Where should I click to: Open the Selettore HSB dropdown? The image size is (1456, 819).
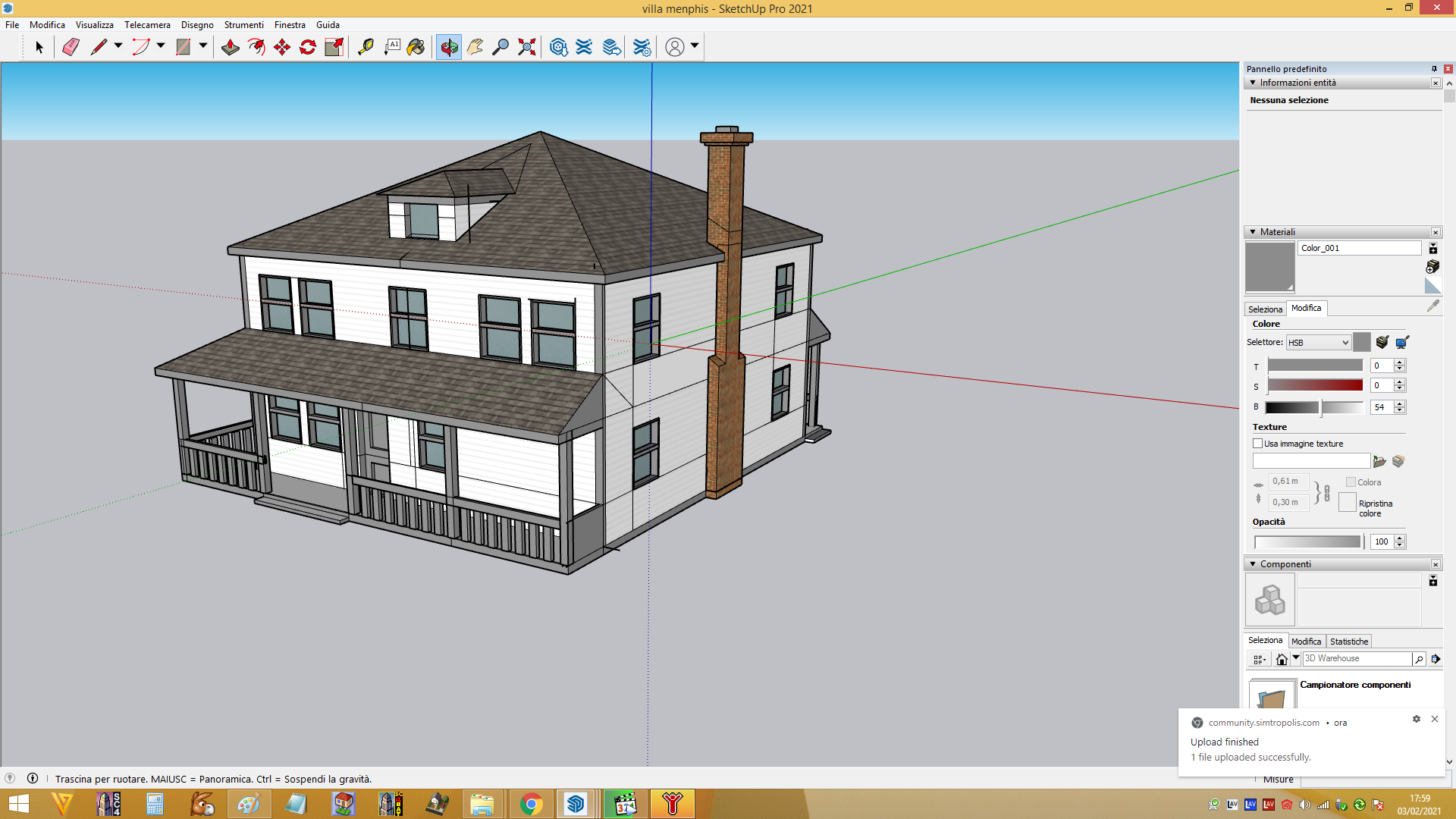click(1318, 343)
